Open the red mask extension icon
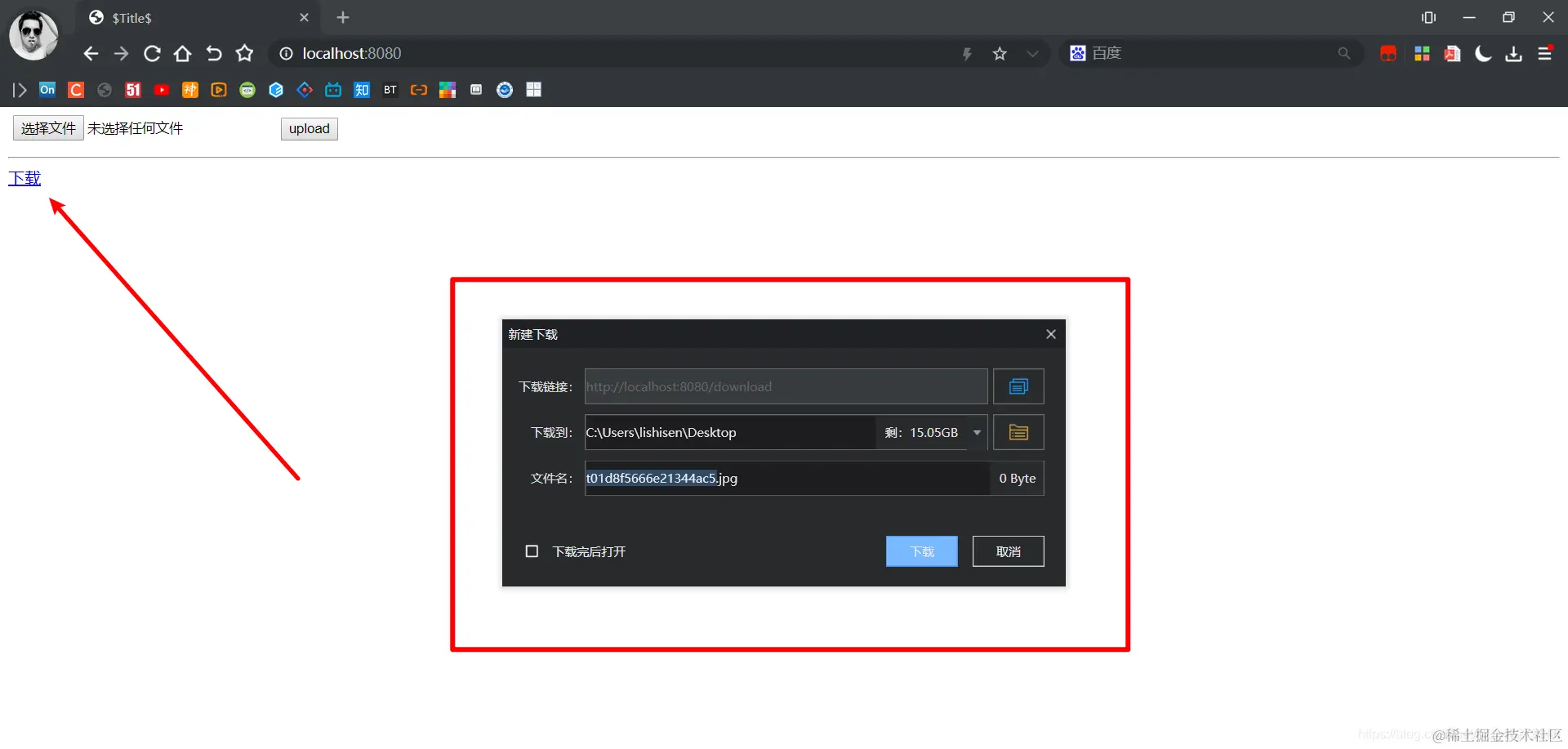The width and height of the screenshot is (1568, 749). (1388, 54)
